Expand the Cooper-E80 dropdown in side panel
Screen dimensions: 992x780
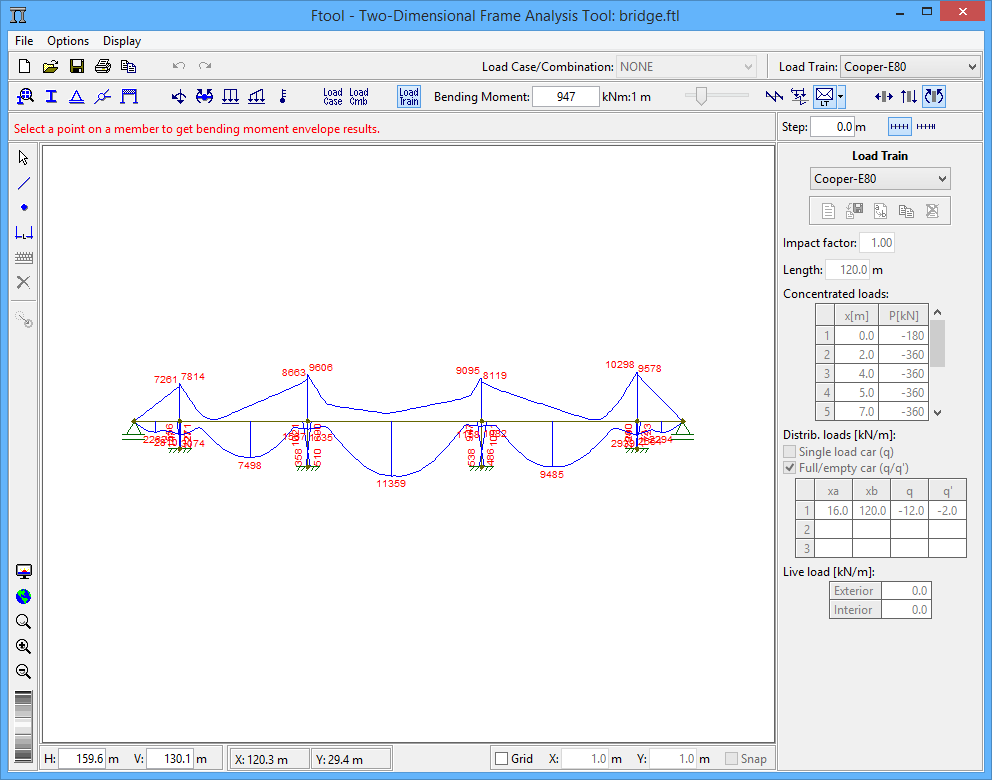(x=880, y=179)
